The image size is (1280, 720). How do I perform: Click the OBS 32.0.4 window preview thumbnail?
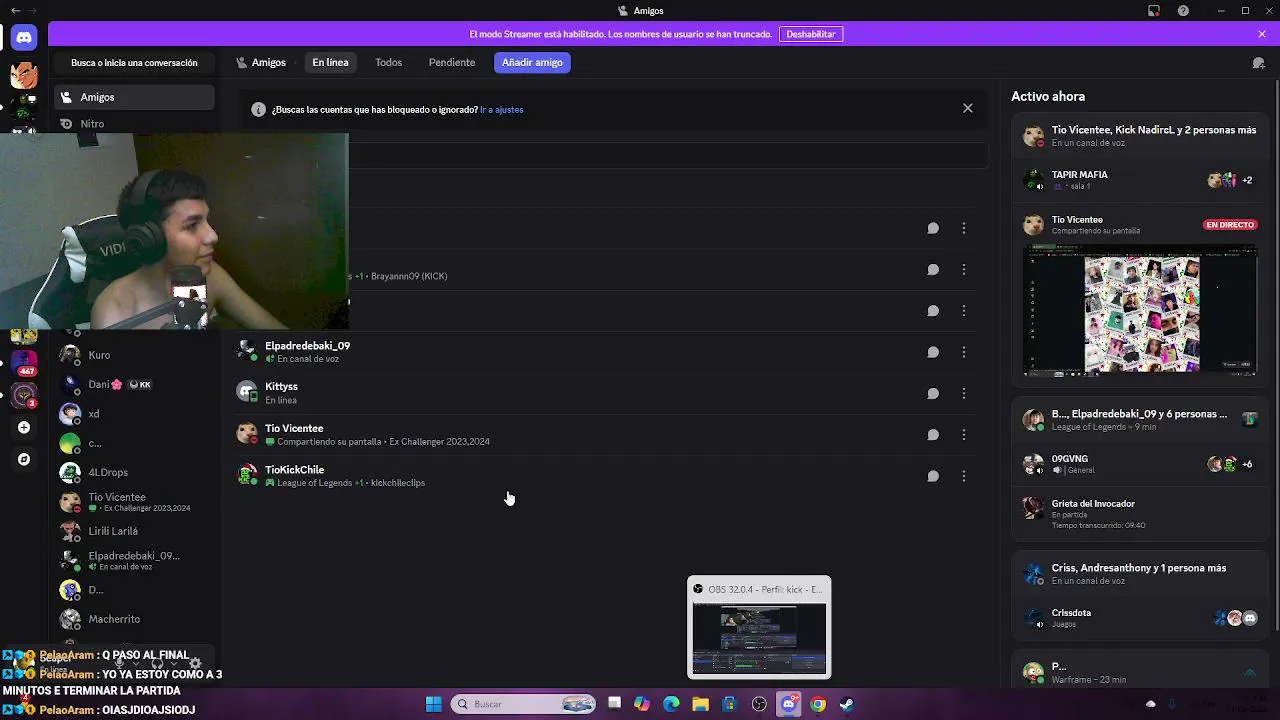759,638
